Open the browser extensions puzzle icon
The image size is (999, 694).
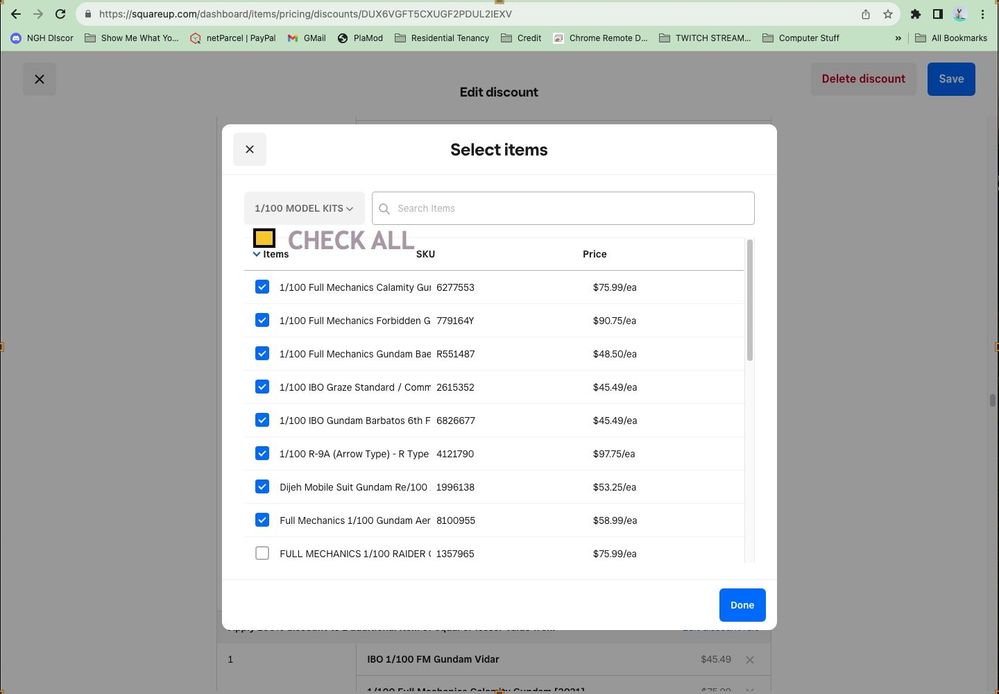tap(915, 14)
